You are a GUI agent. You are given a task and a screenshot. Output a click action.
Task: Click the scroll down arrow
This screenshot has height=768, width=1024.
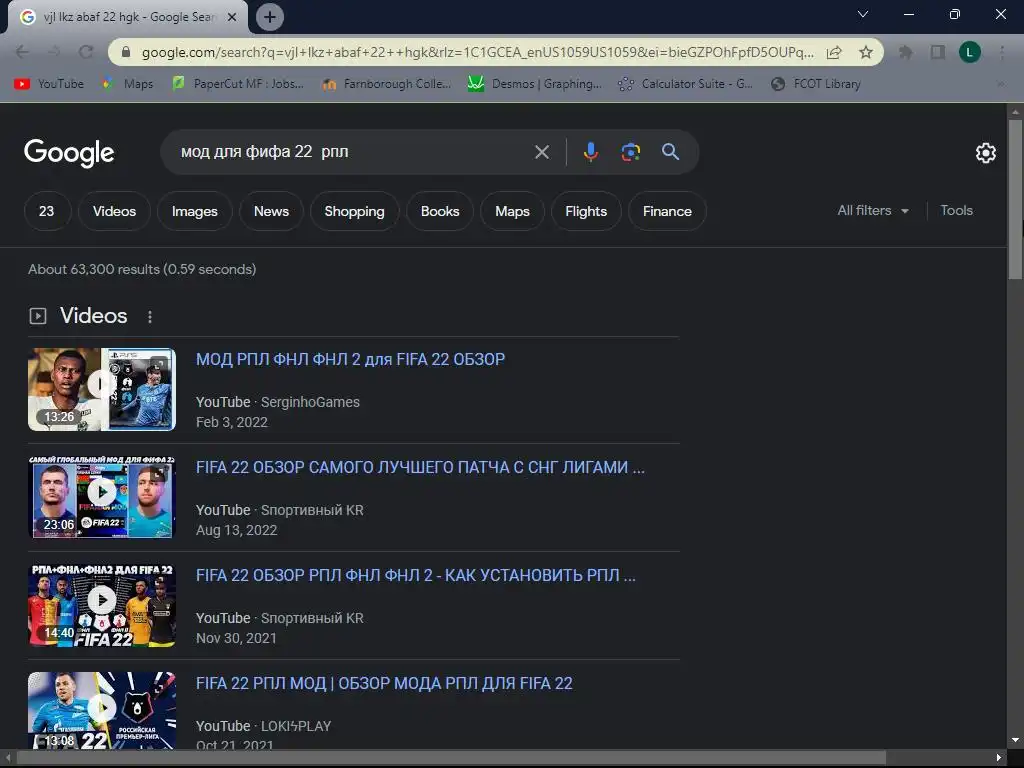point(1015,741)
